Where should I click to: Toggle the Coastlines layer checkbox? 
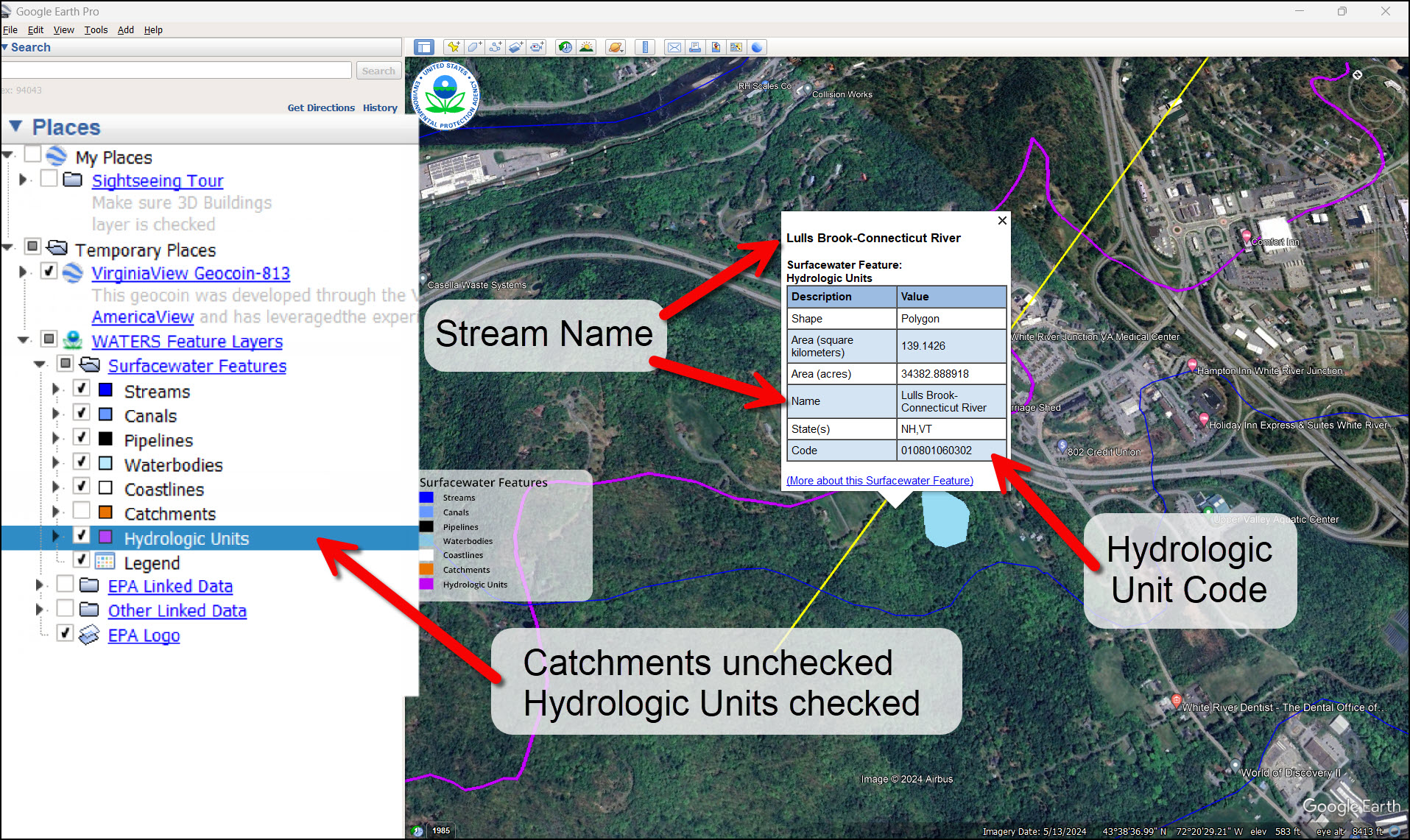(82, 486)
